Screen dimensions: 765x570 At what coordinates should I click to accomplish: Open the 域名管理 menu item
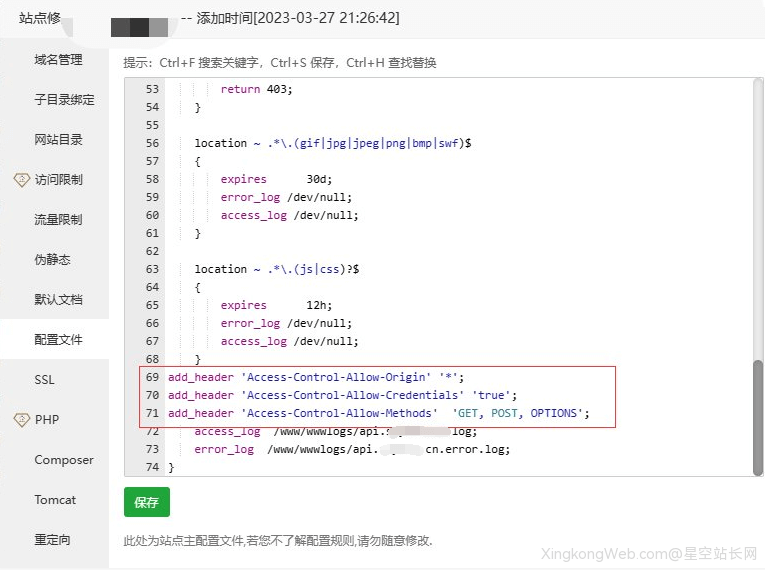pos(58,60)
